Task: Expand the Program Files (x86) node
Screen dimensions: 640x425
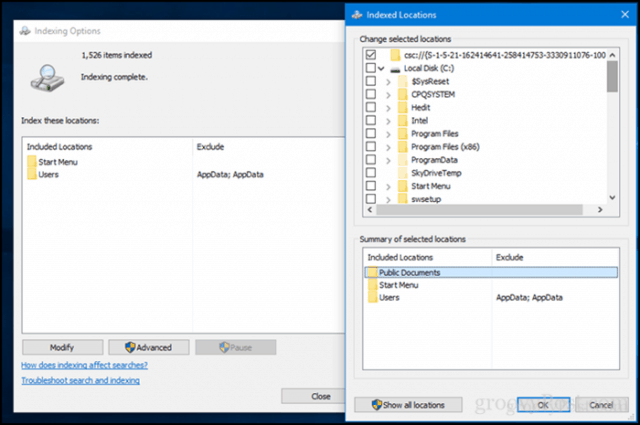Action: pos(389,147)
